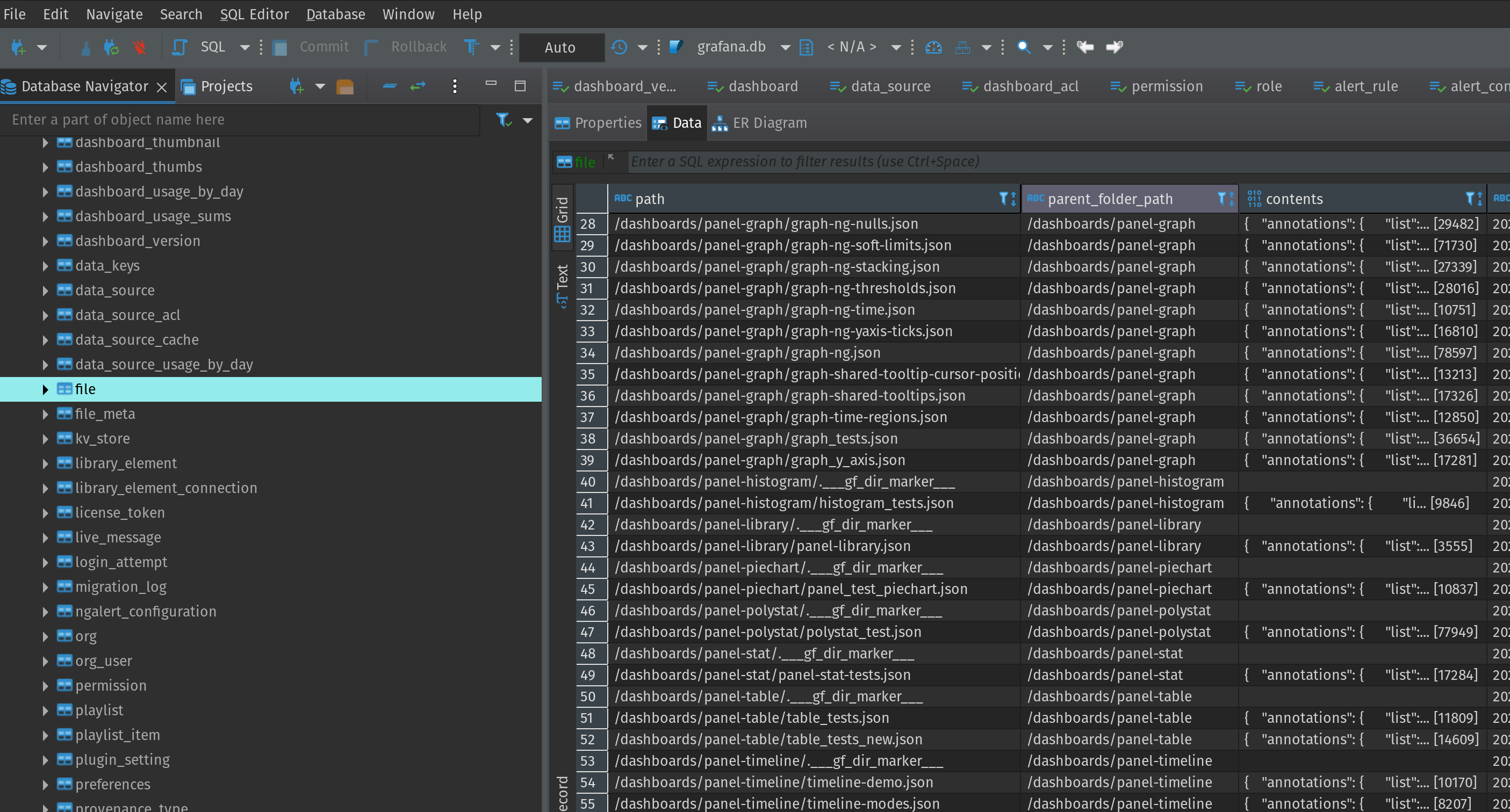Expand the playlist table node
The width and height of the screenshot is (1510, 812).
tap(46, 710)
